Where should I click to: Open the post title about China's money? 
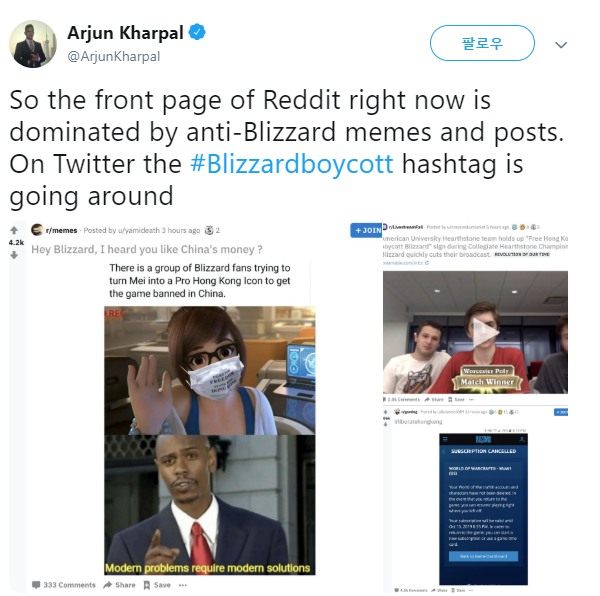pos(147,249)
